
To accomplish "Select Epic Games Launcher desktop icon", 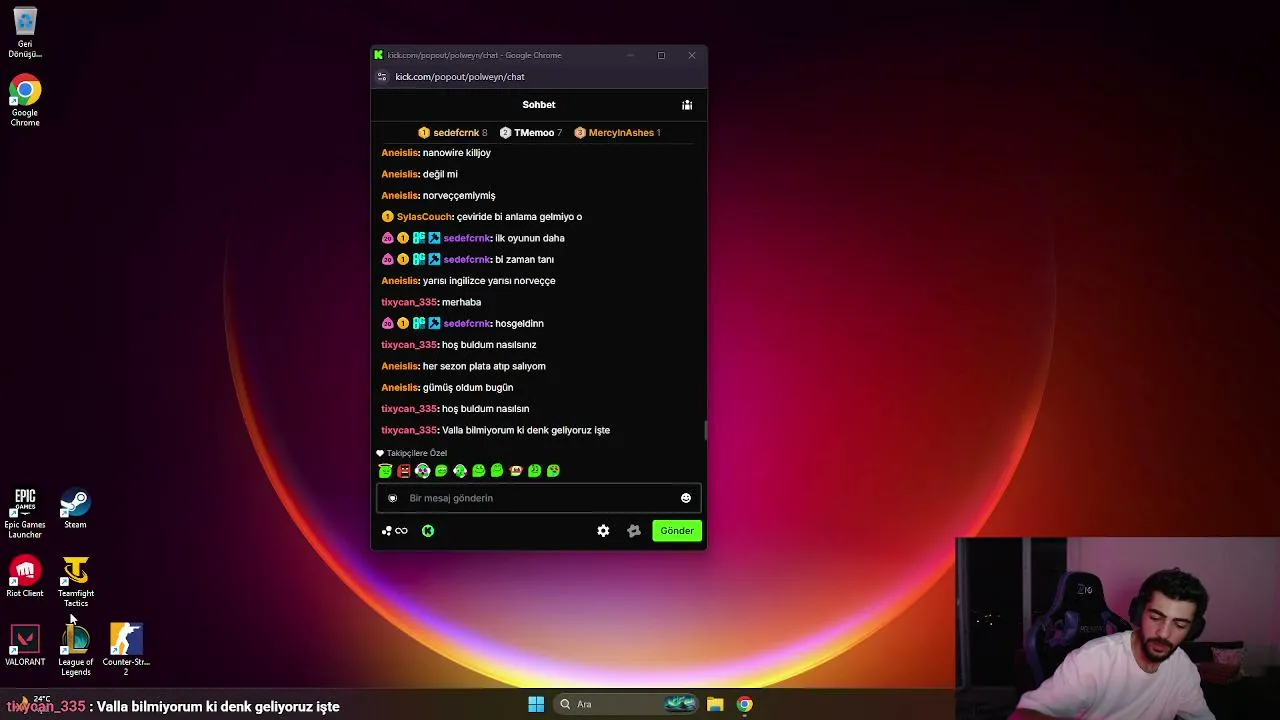I will [x=25, y=513].
